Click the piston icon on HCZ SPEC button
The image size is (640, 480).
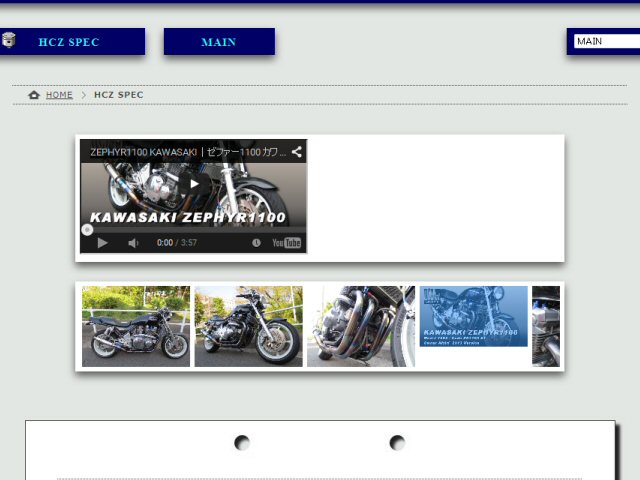8,40
